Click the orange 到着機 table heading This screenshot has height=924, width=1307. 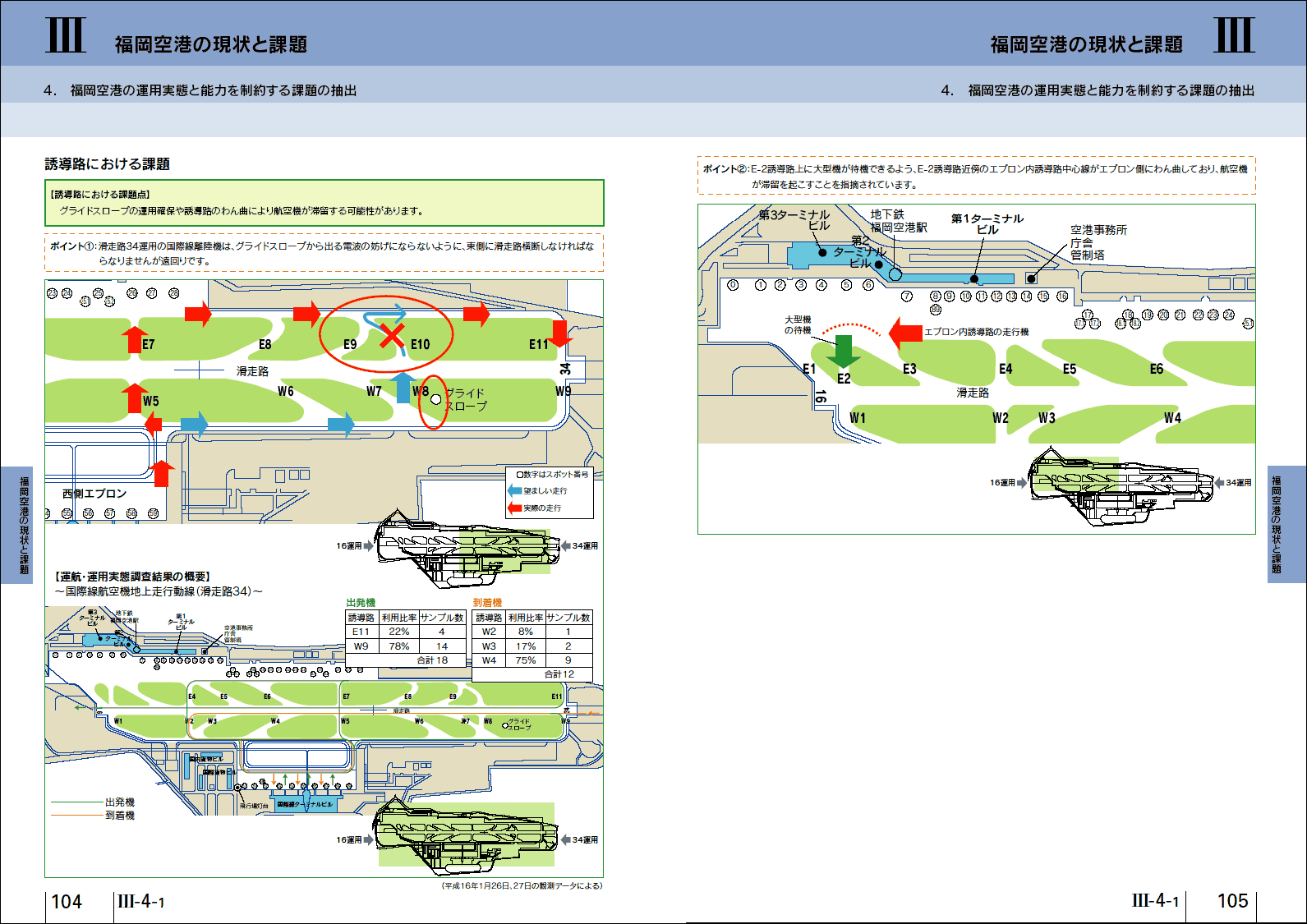487,603
